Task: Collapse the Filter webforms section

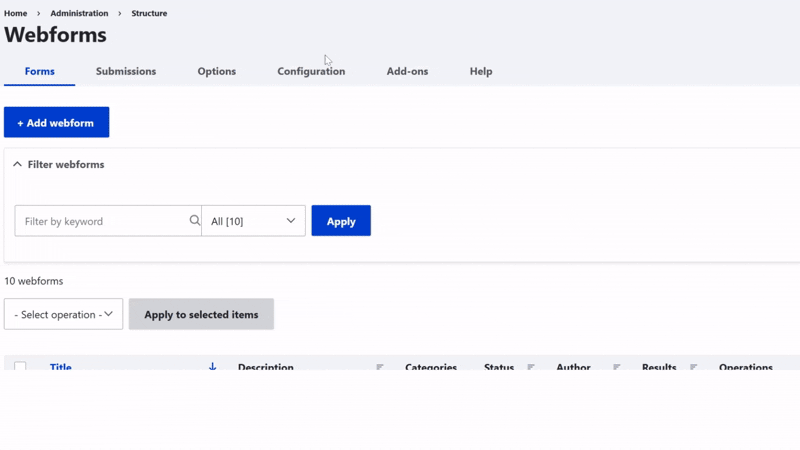Action: tap(59, 164)
